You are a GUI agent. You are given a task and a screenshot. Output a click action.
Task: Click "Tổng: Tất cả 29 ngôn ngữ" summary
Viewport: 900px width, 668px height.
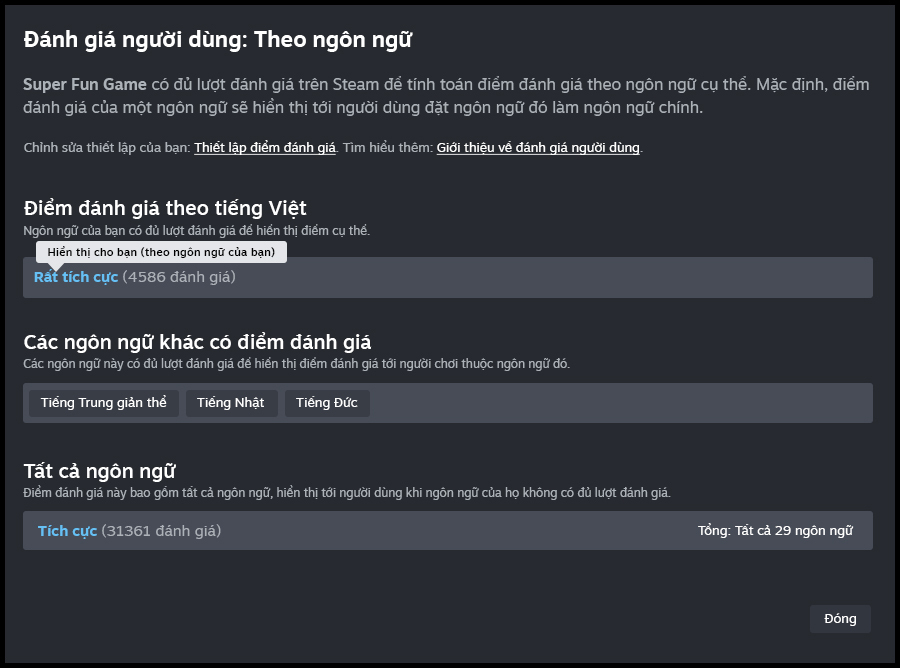775,531
